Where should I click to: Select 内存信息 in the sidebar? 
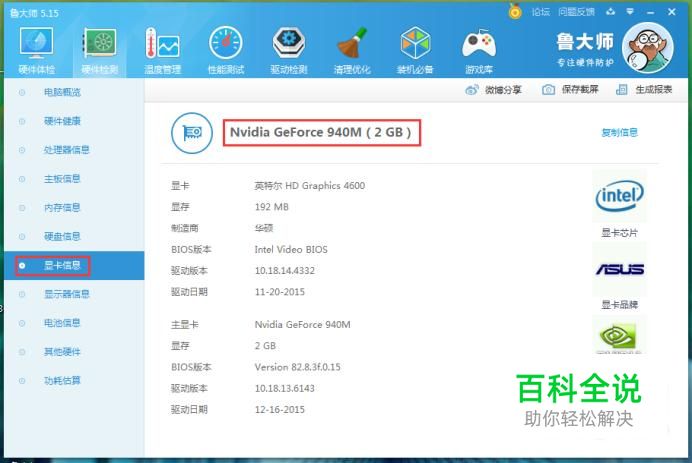click(62, 207)
